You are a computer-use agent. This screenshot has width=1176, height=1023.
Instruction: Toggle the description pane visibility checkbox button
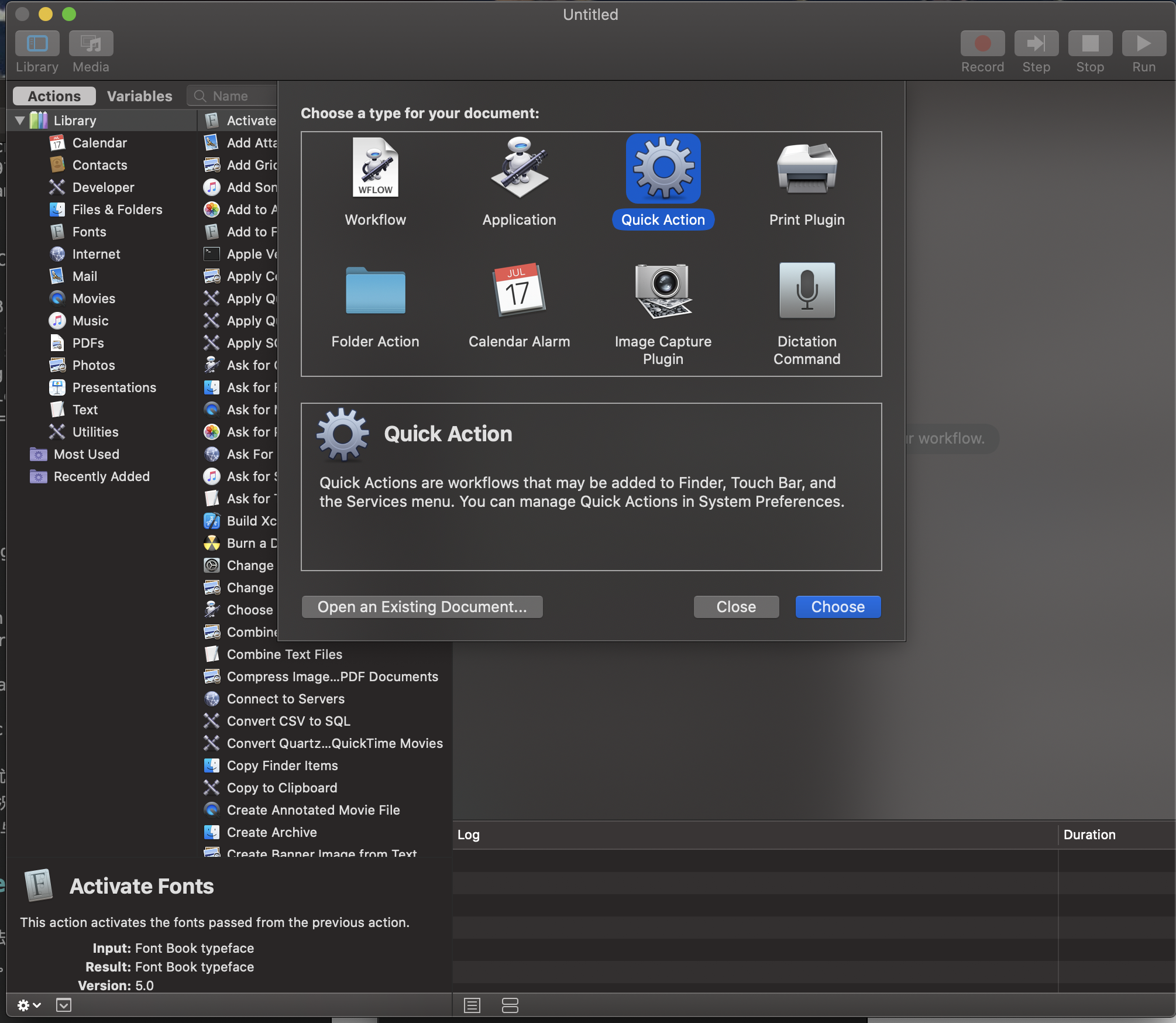pyautogui.click(x=64, y=1005)
